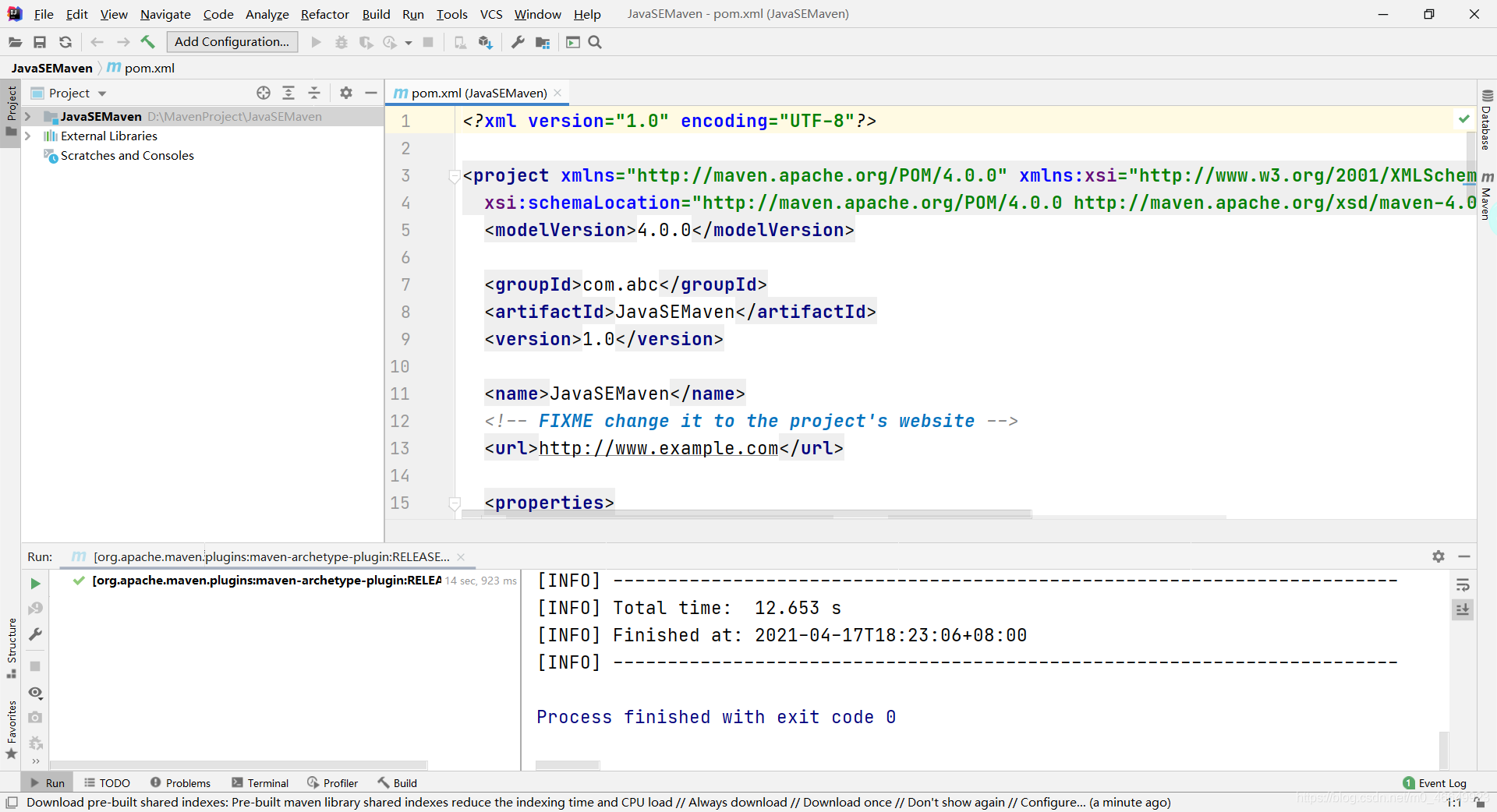
Task: Open Run panel settings gear
Action: (1439, 556)
